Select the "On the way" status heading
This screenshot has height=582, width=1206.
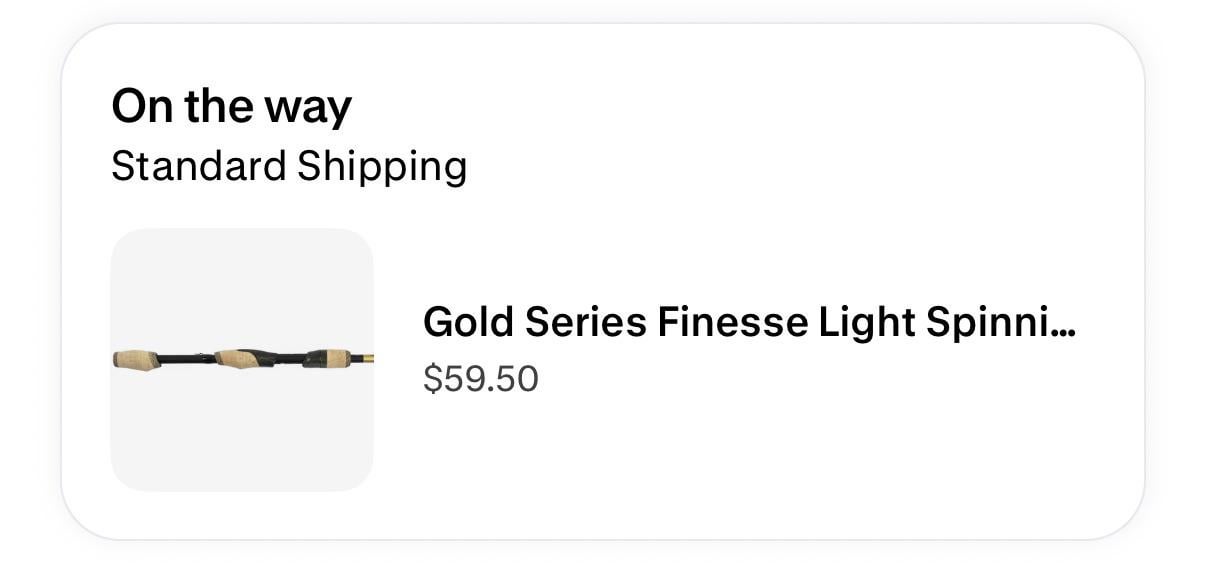(231, 106)
